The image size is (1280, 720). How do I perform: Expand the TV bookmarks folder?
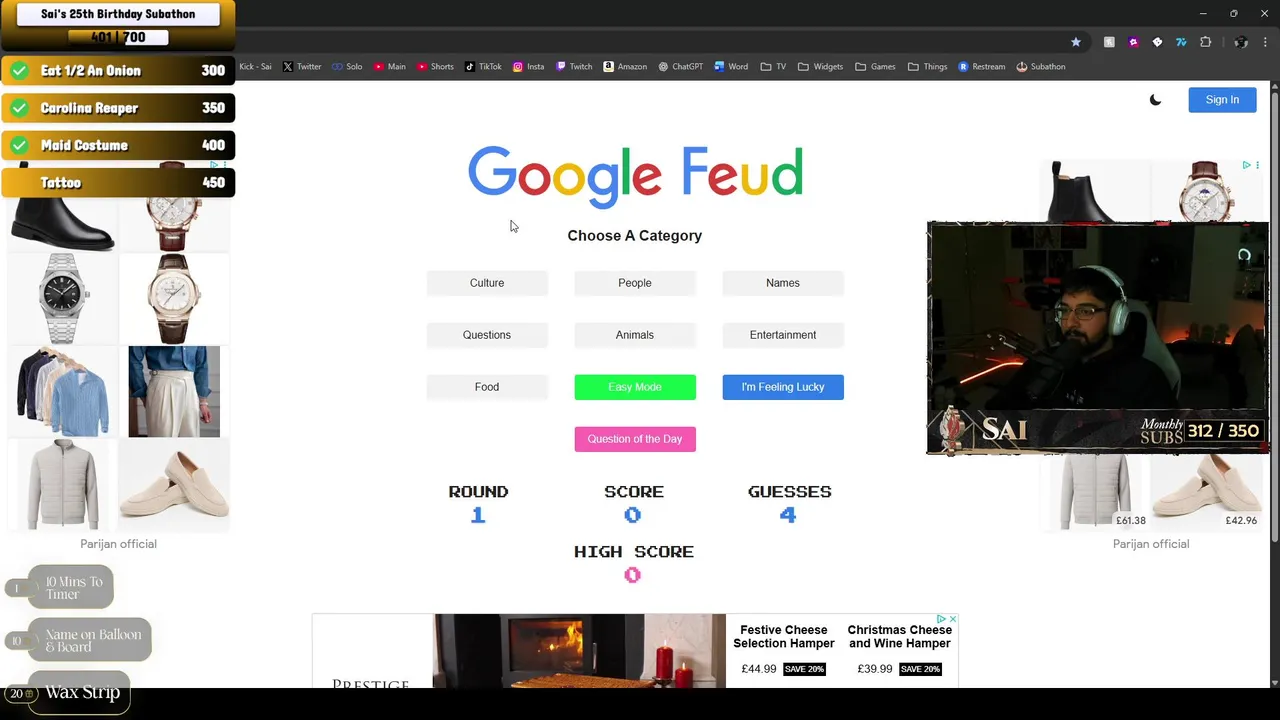(773, 67)
